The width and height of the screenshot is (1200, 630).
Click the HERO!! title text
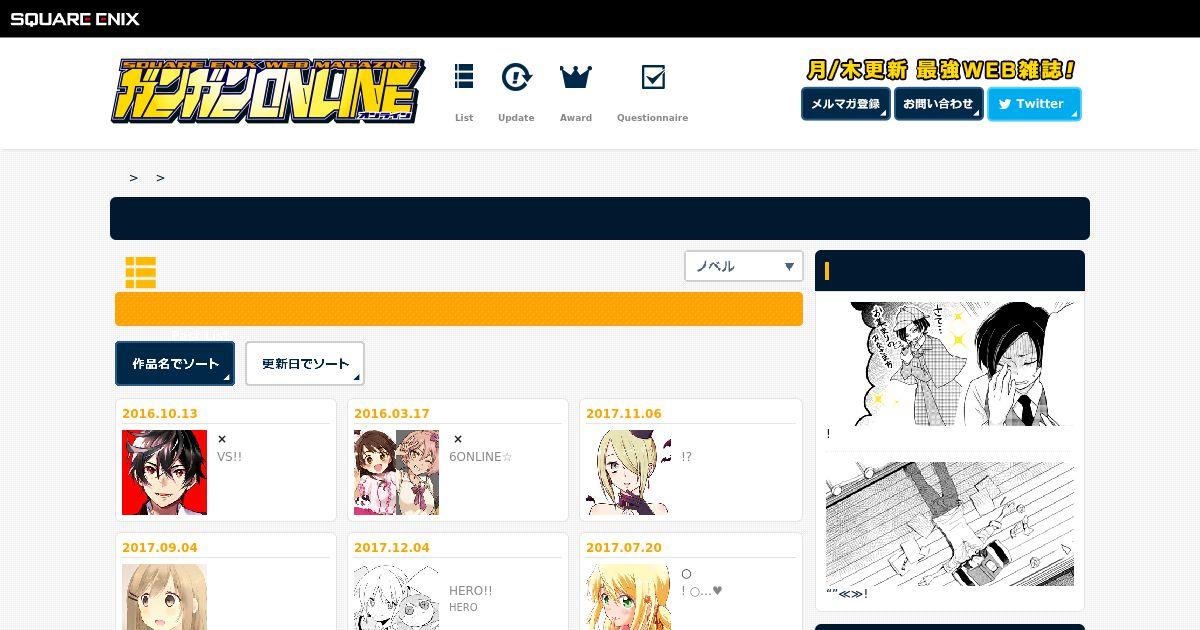point(470,591)
